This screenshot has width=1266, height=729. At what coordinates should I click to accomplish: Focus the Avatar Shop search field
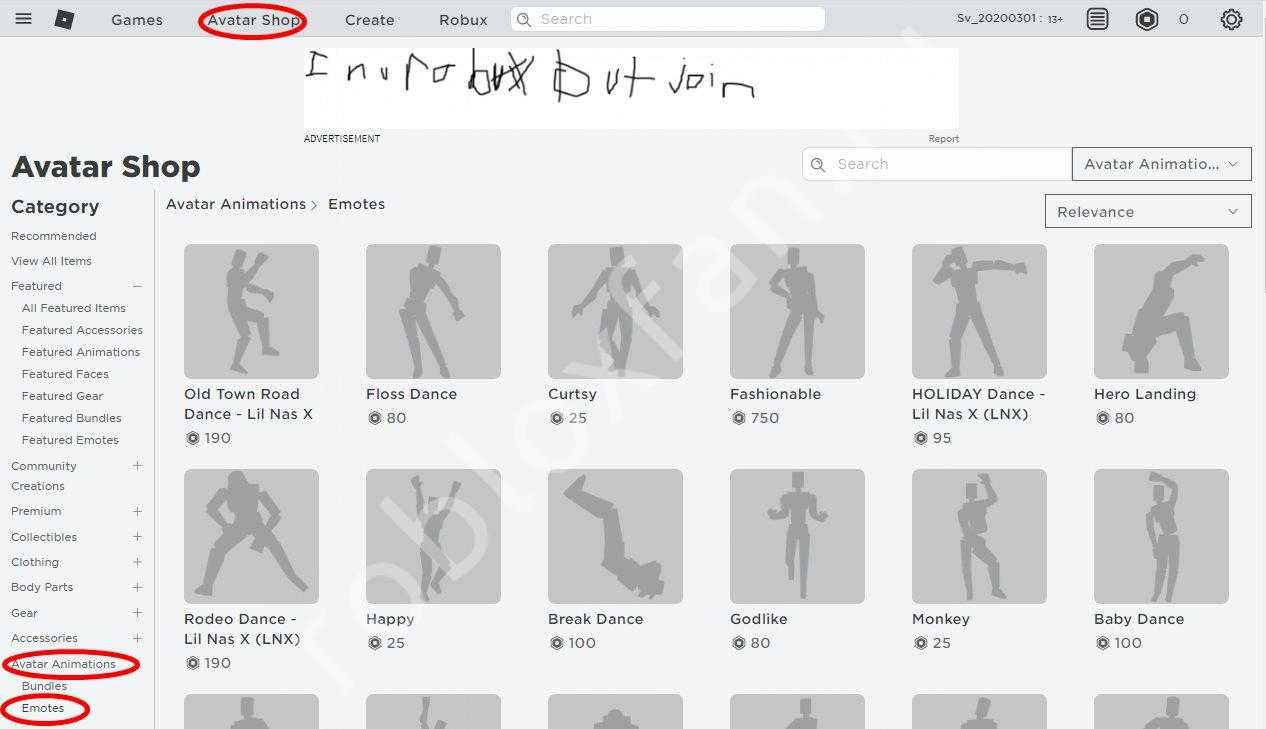936,164
